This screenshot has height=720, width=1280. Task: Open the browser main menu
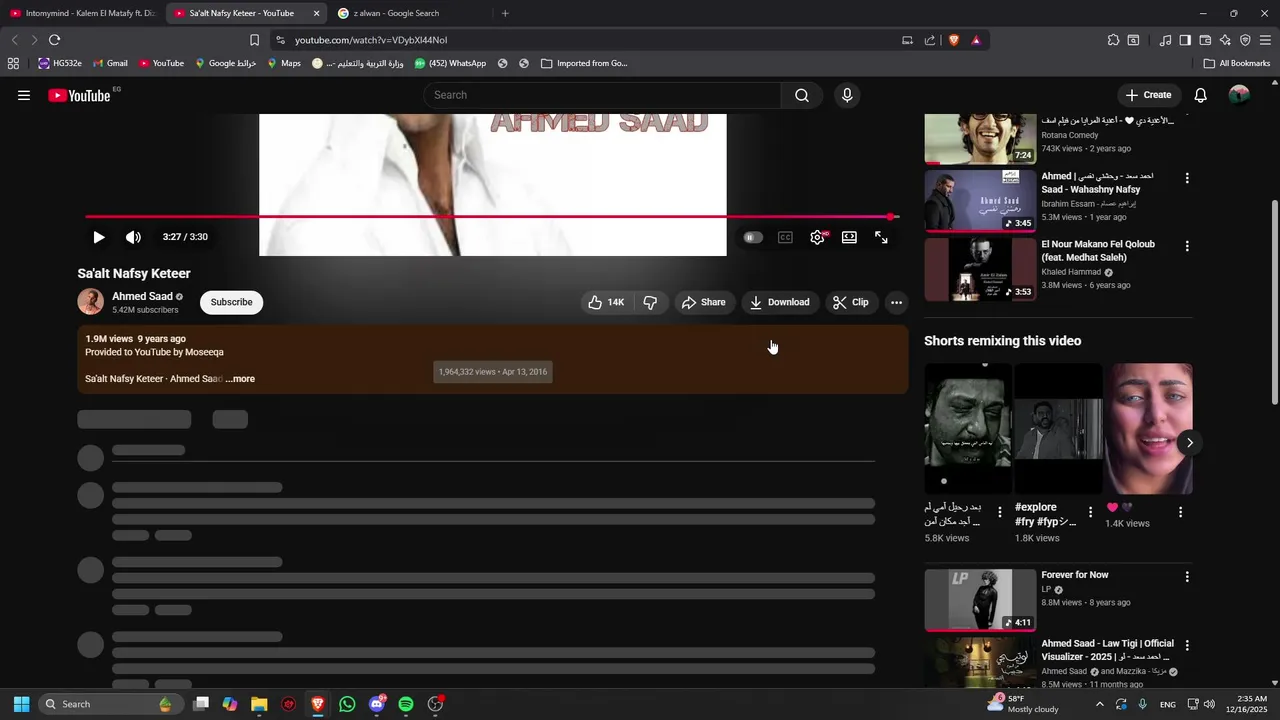(1265, 40)
